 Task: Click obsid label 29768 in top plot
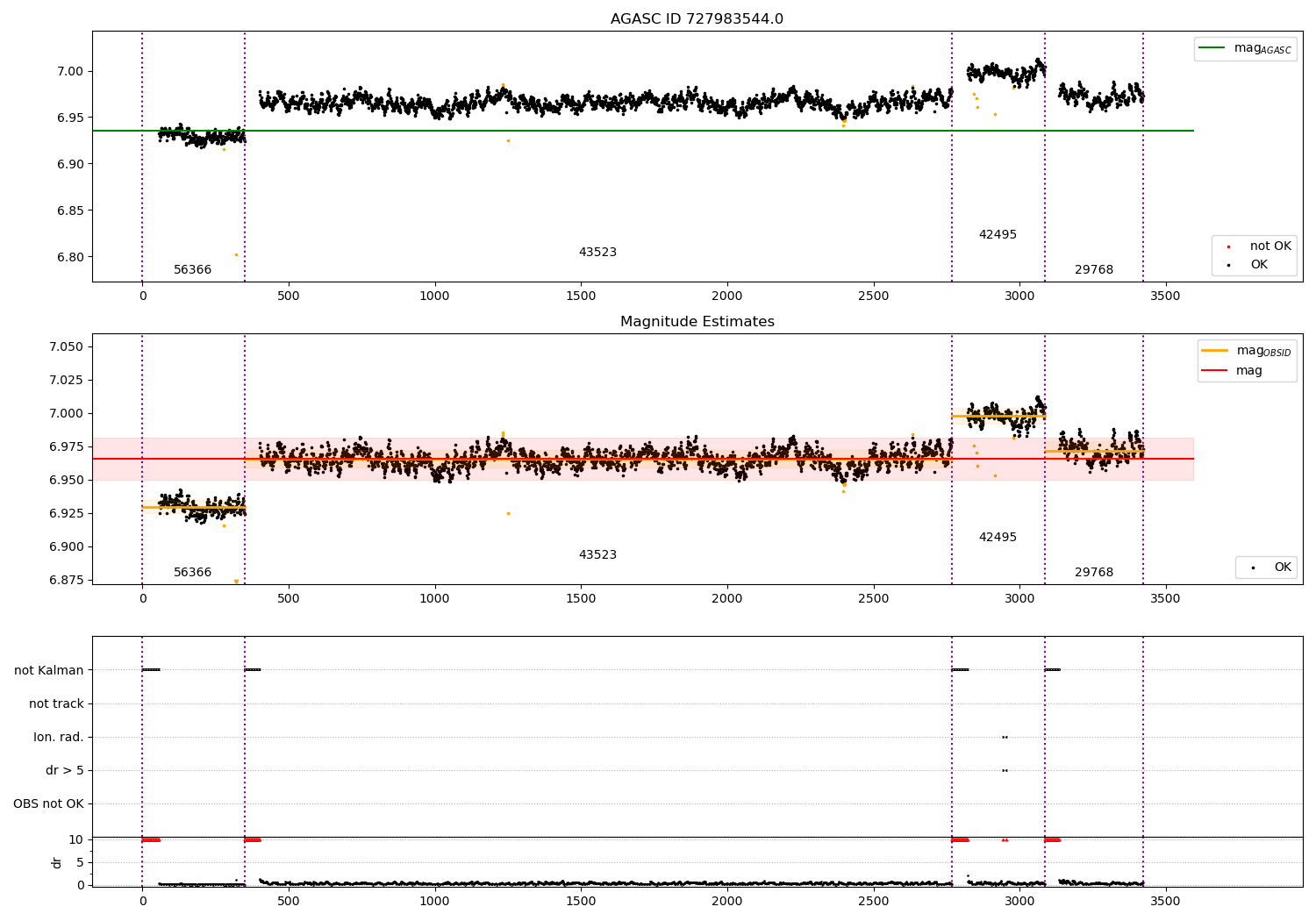1094,270
